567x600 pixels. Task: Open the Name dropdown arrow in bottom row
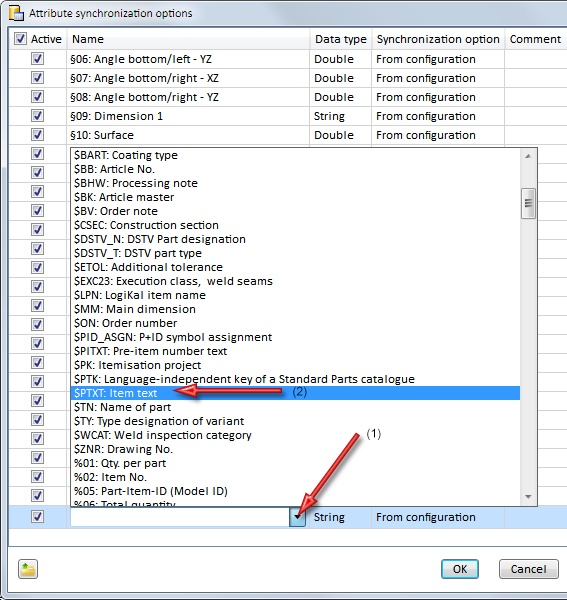tap(297, 517)
